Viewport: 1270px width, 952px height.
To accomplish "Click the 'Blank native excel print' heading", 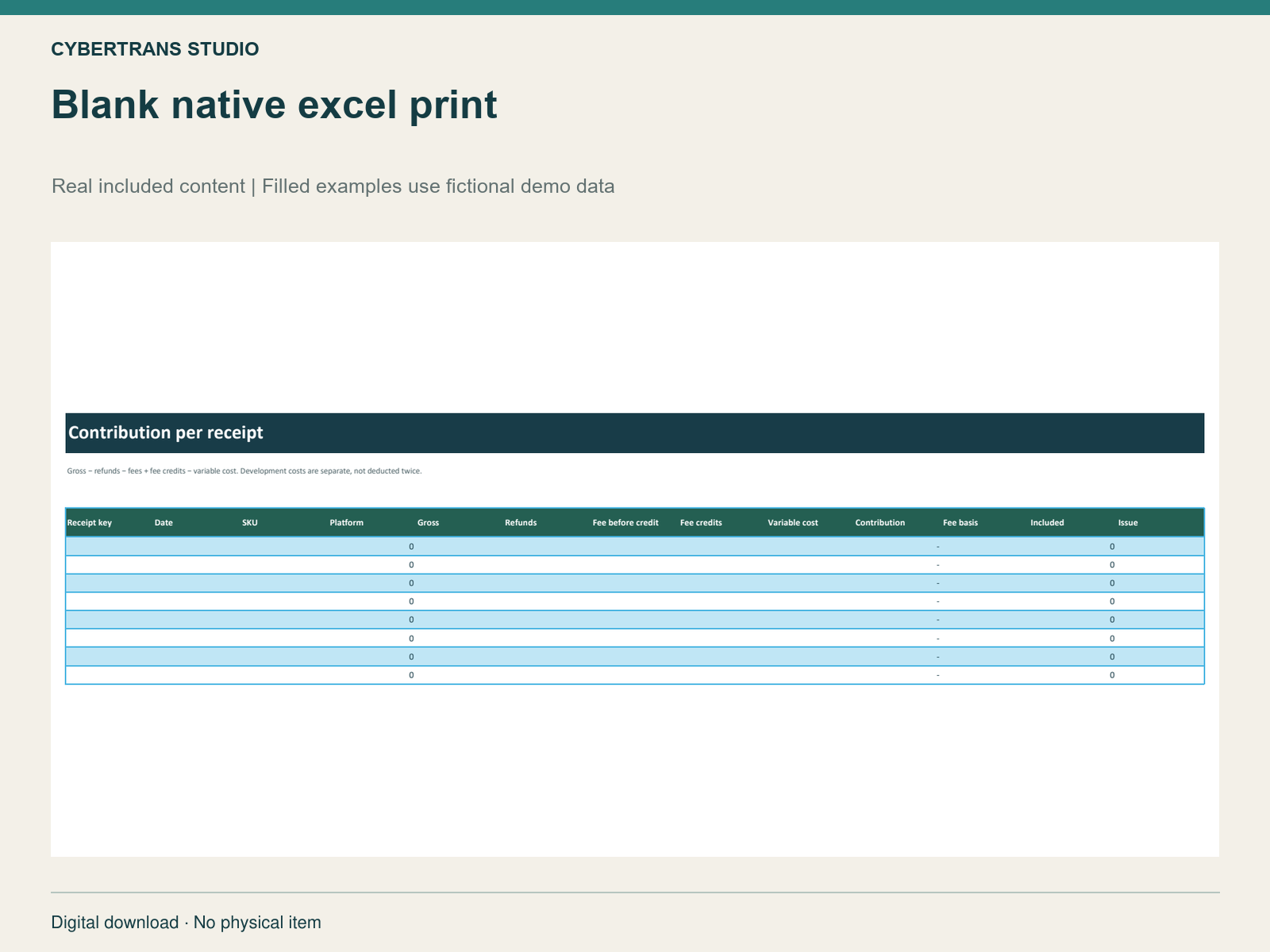I will [275, 105].
